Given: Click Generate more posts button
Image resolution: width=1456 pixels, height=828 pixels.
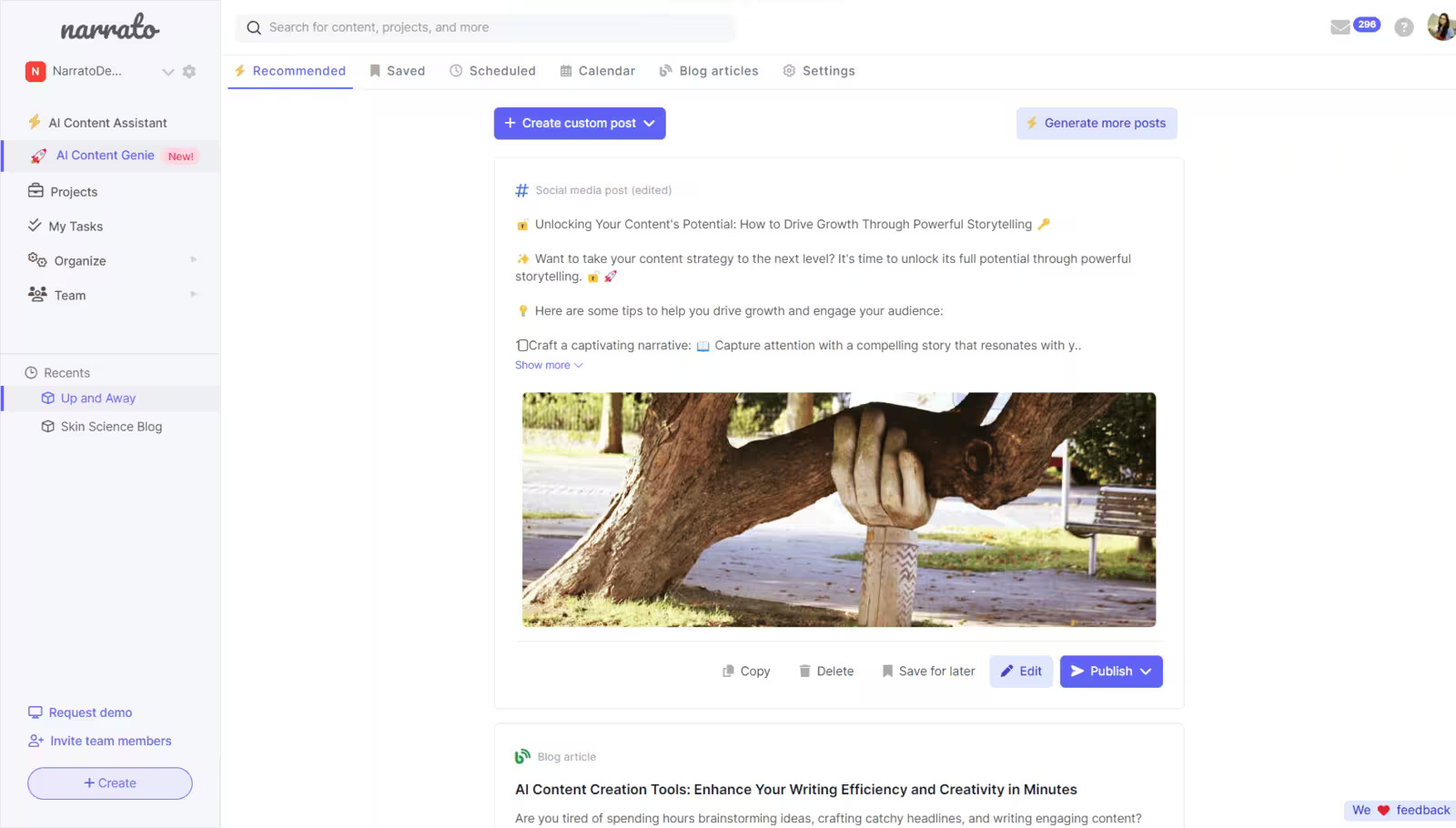Looking at the screenshot, I should (x=1096, y=124).
